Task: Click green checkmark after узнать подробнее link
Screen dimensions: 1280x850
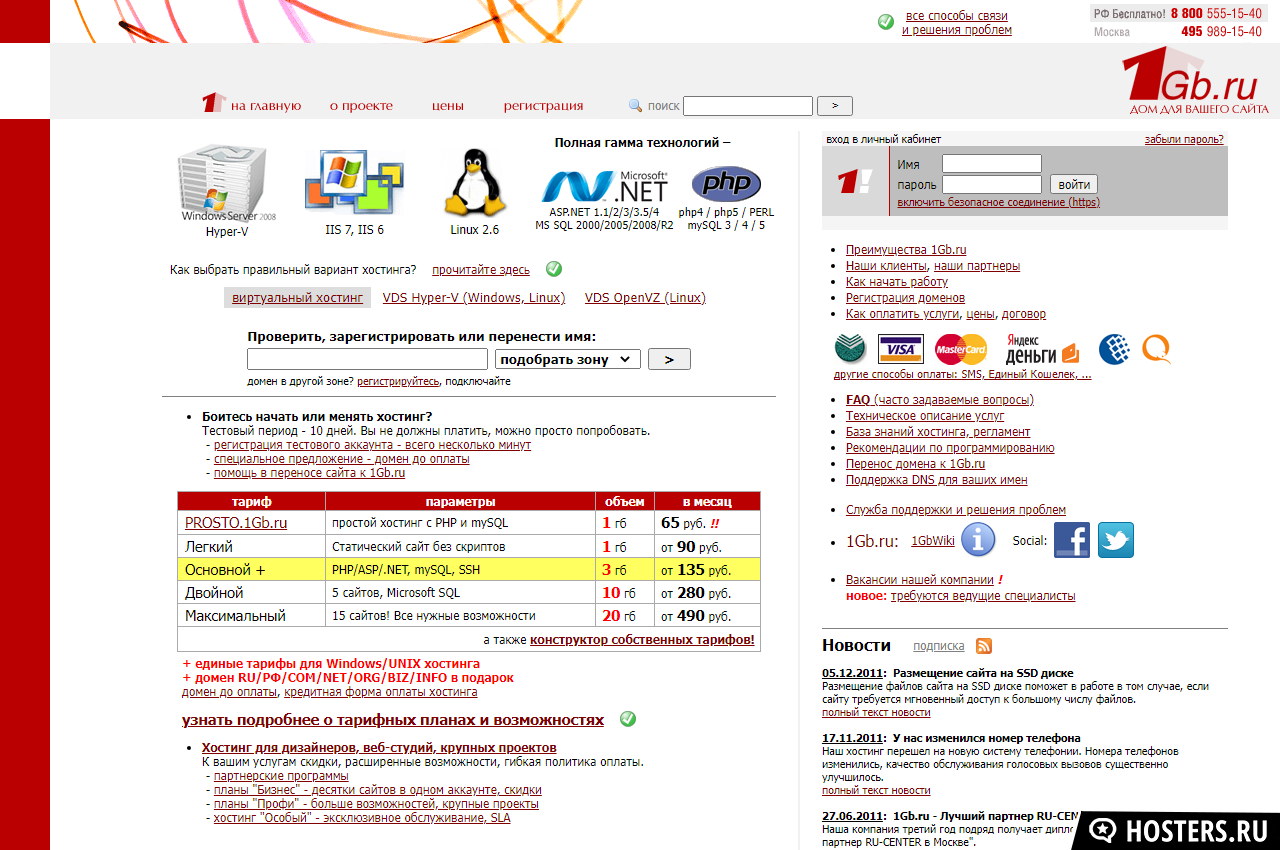Action: click(x=628, y=719)
